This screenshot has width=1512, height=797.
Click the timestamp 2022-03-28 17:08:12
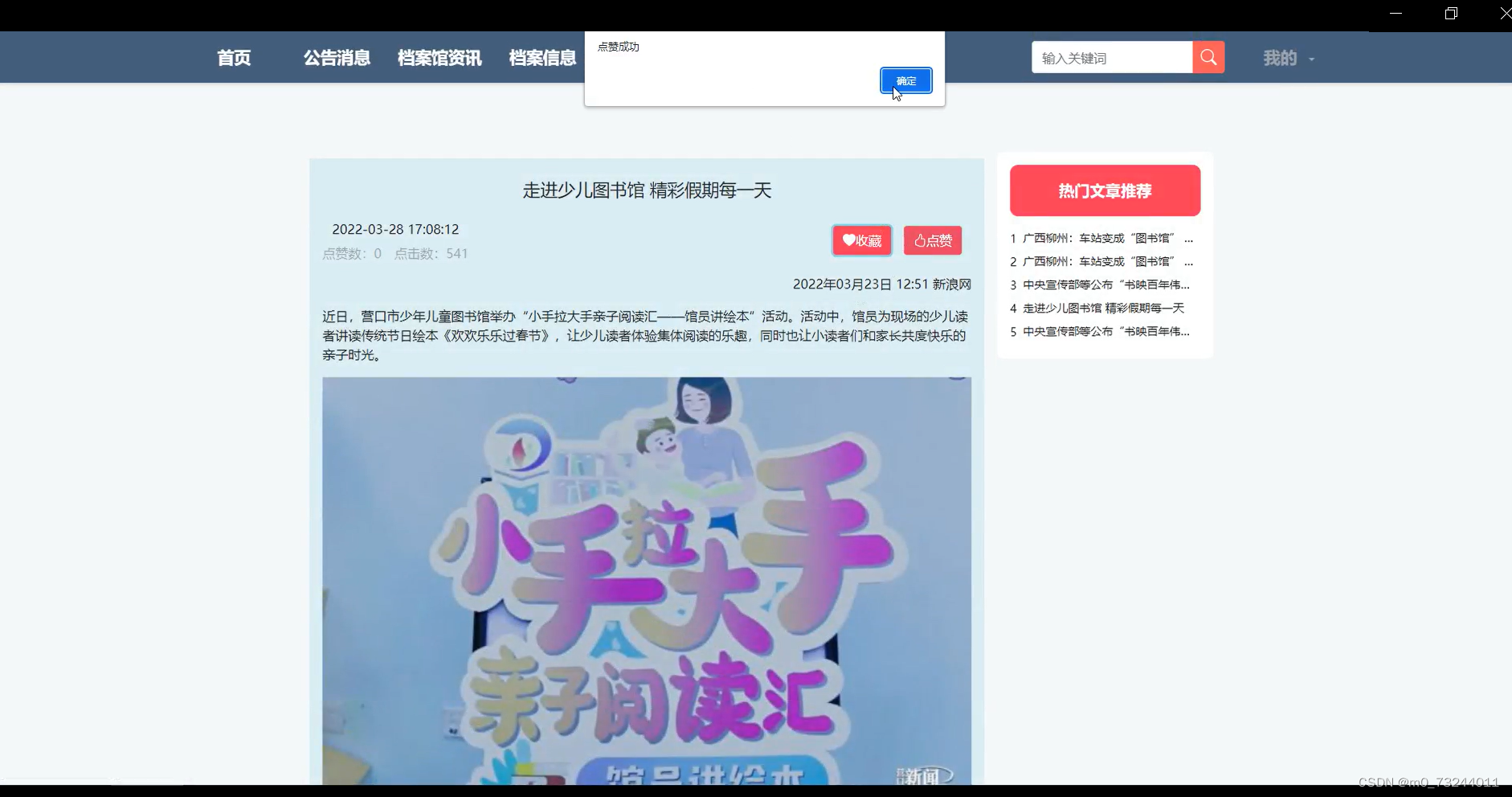395,230
